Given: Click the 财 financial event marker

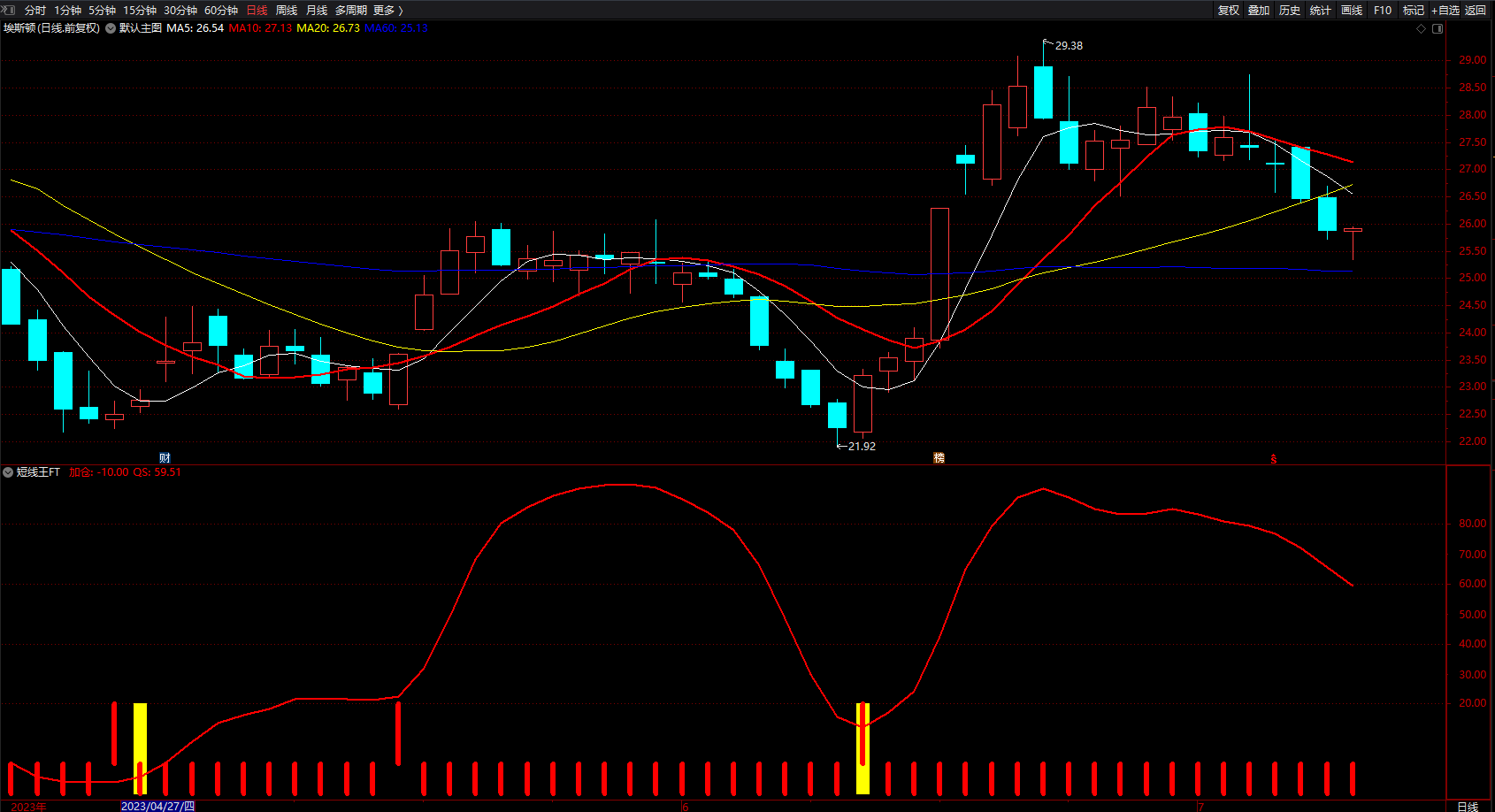Looking at the screenshot, I should click(x=165, y=457).
